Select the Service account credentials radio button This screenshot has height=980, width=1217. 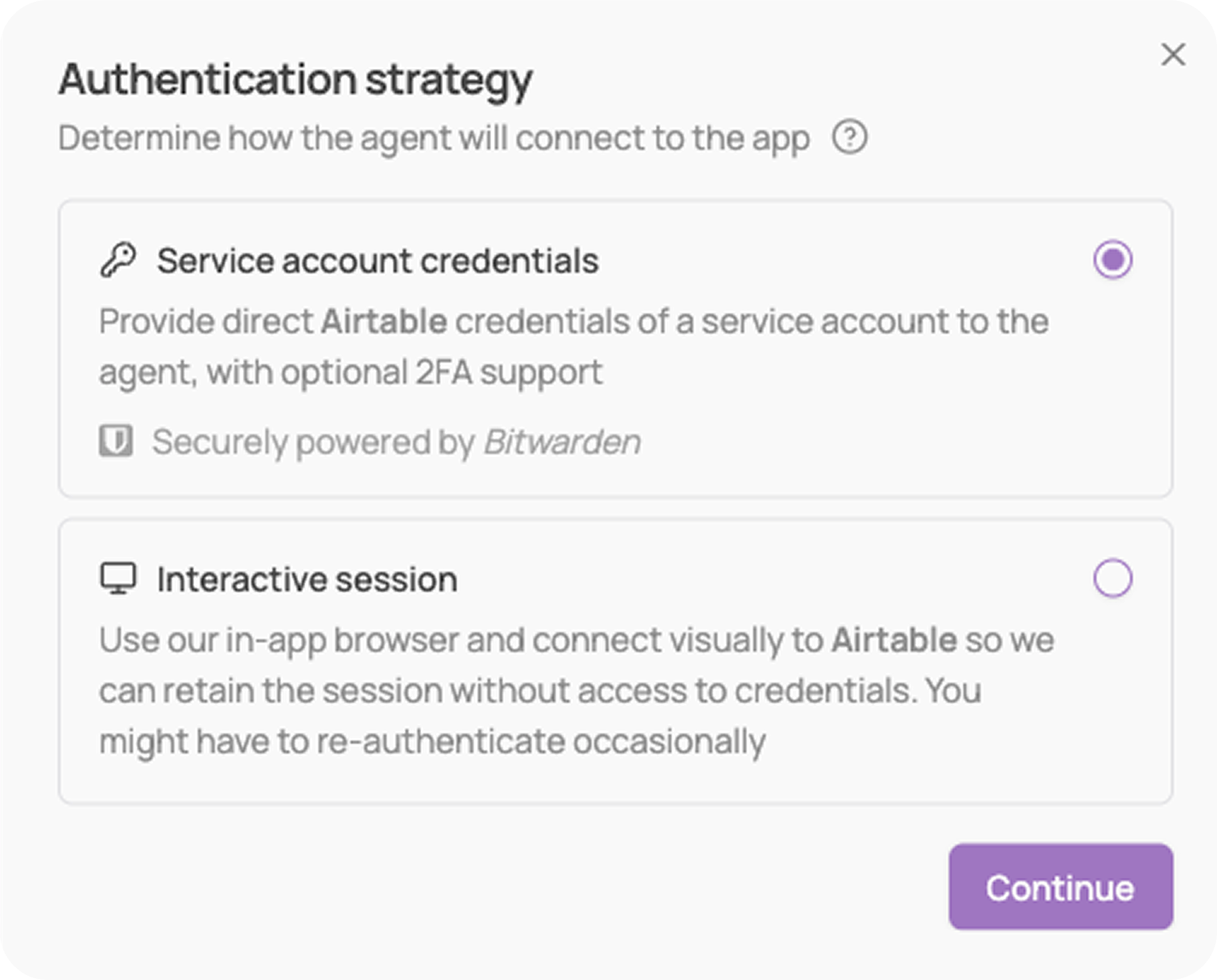point(1112,259)
